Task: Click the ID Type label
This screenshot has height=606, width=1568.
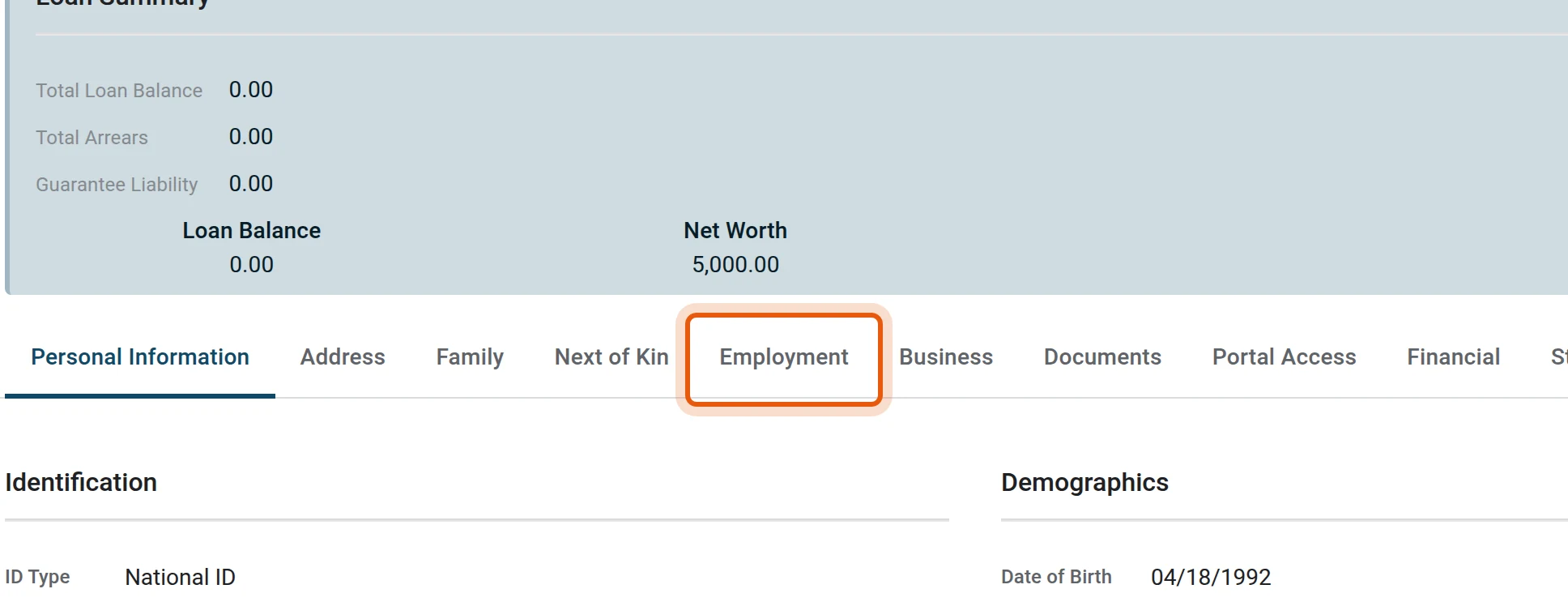Action: click(x=37, y=578)
